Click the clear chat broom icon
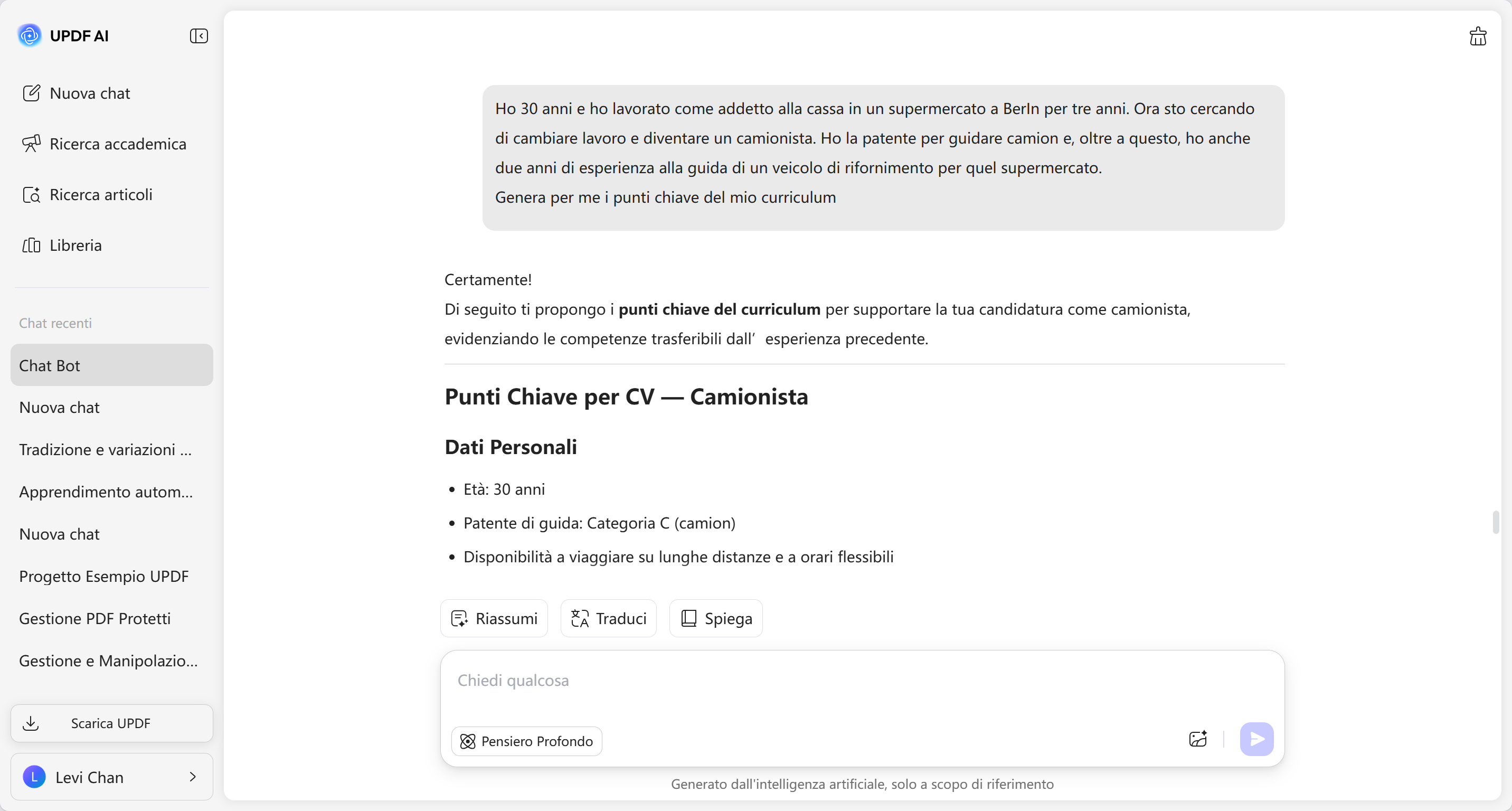This screenshot has height=811, width=1512. 1477,36
